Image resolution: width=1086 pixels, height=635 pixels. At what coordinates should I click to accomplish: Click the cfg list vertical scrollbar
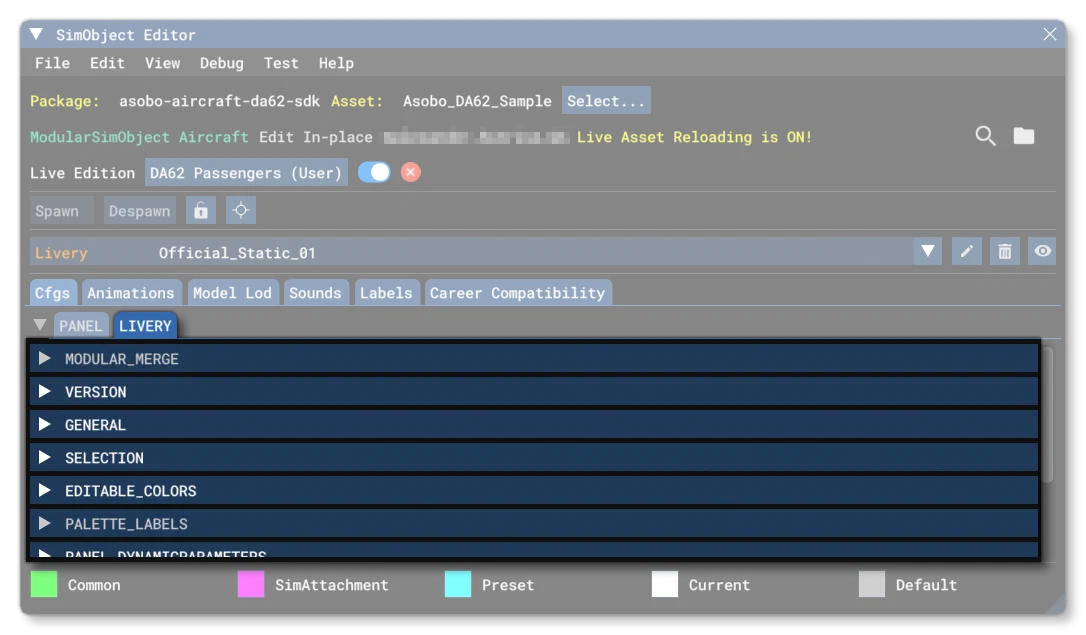tap(1047, 415)
